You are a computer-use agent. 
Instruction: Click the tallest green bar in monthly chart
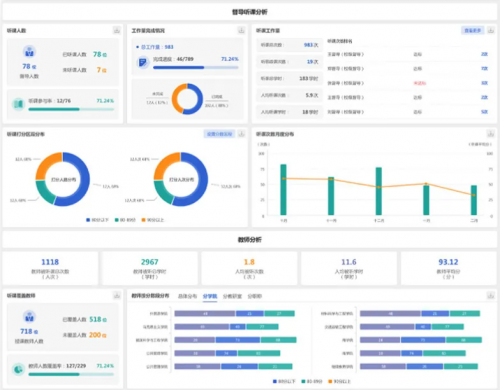tap(283, 190)
